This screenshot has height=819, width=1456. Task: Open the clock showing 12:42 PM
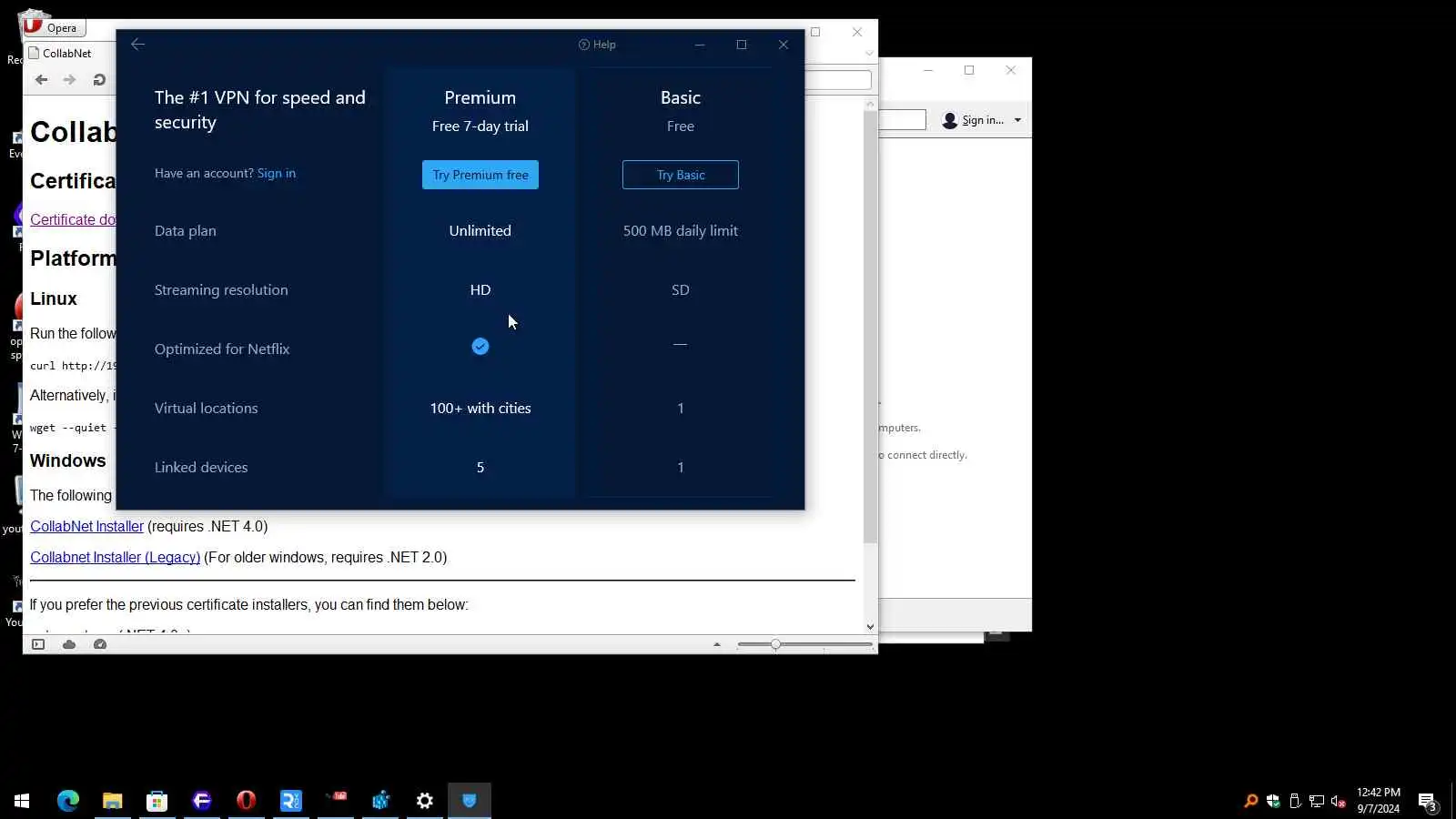click(1379, 801)
